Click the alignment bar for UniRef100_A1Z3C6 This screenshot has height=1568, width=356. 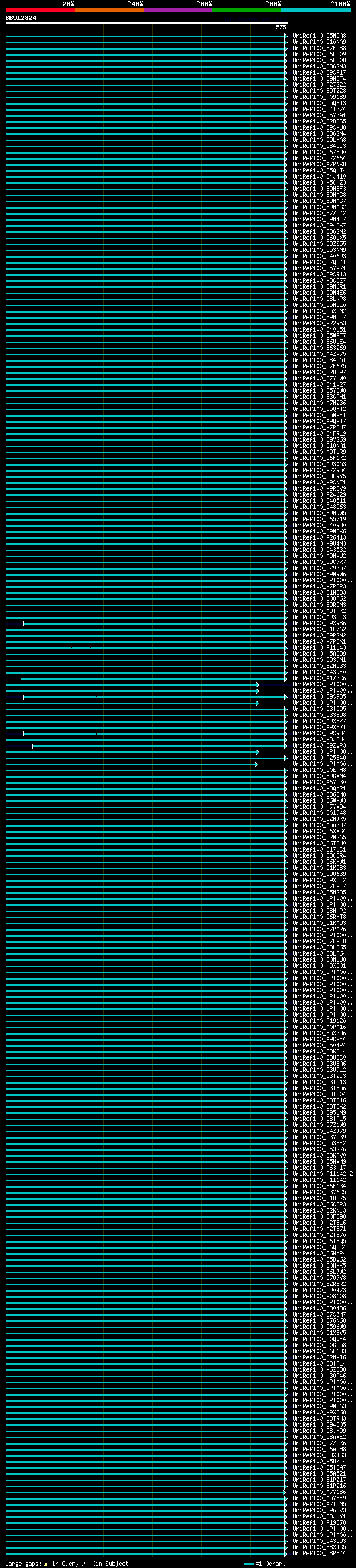coord(154,679)
